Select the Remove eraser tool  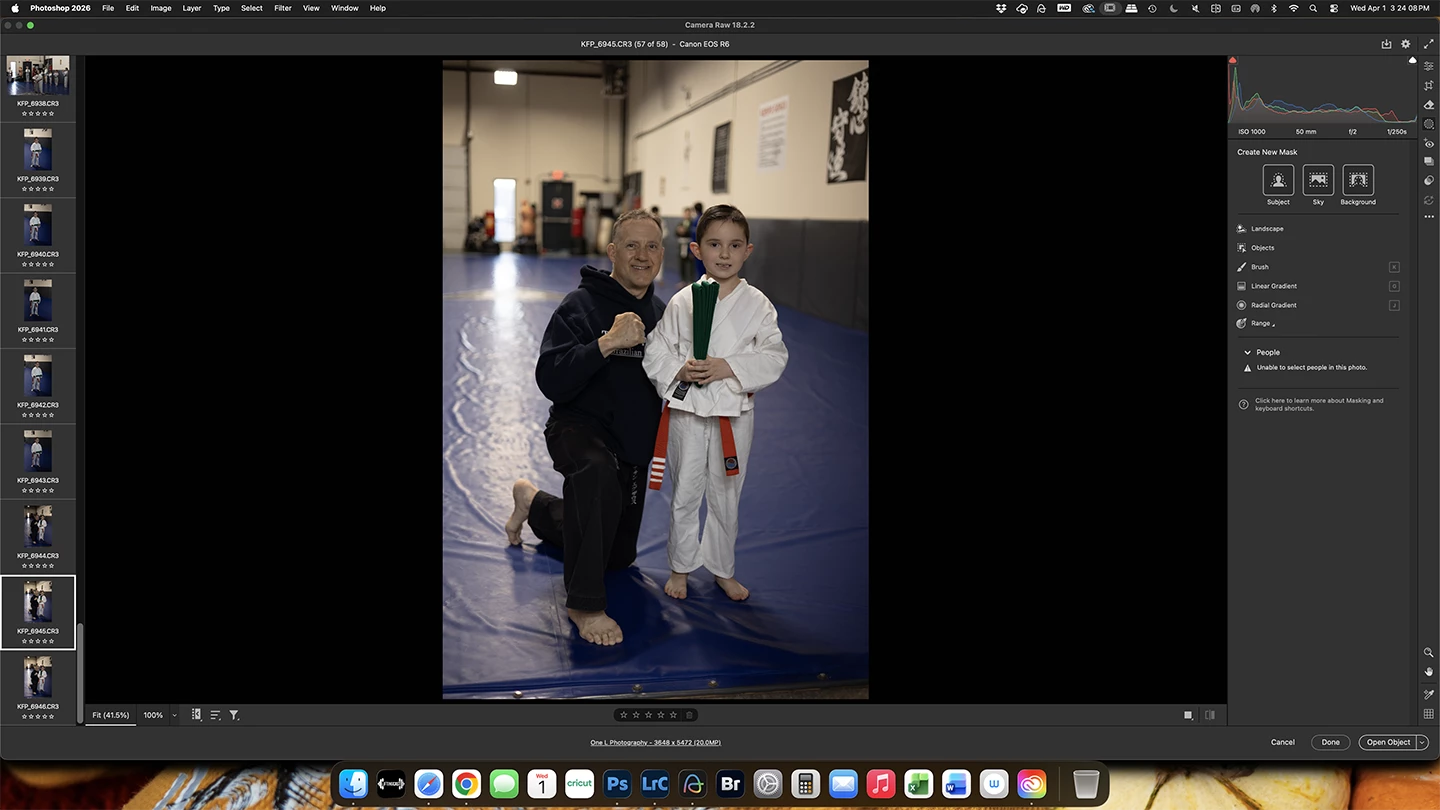[1428, 105]
